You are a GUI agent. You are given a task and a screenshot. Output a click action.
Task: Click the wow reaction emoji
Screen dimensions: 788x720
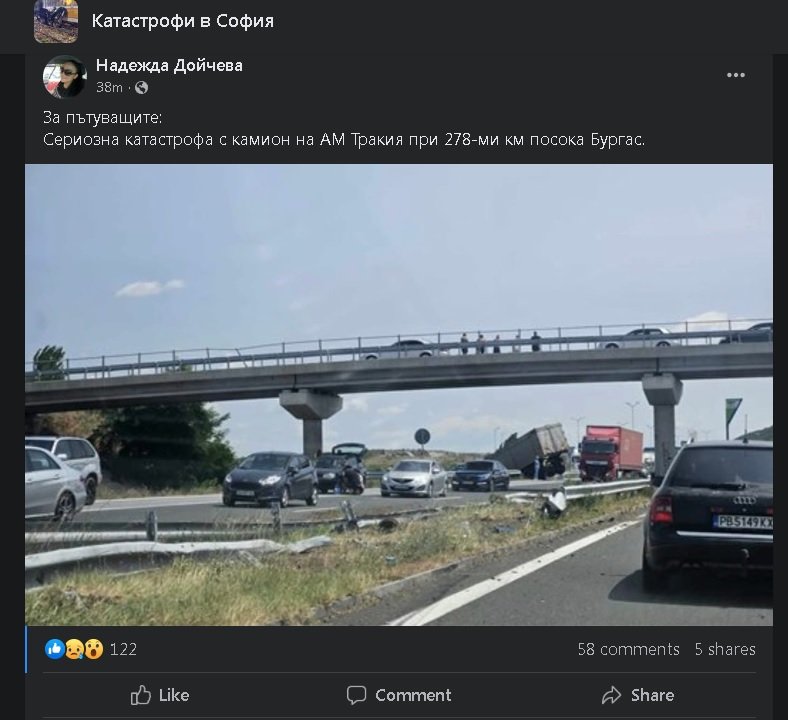click(93, 649)
